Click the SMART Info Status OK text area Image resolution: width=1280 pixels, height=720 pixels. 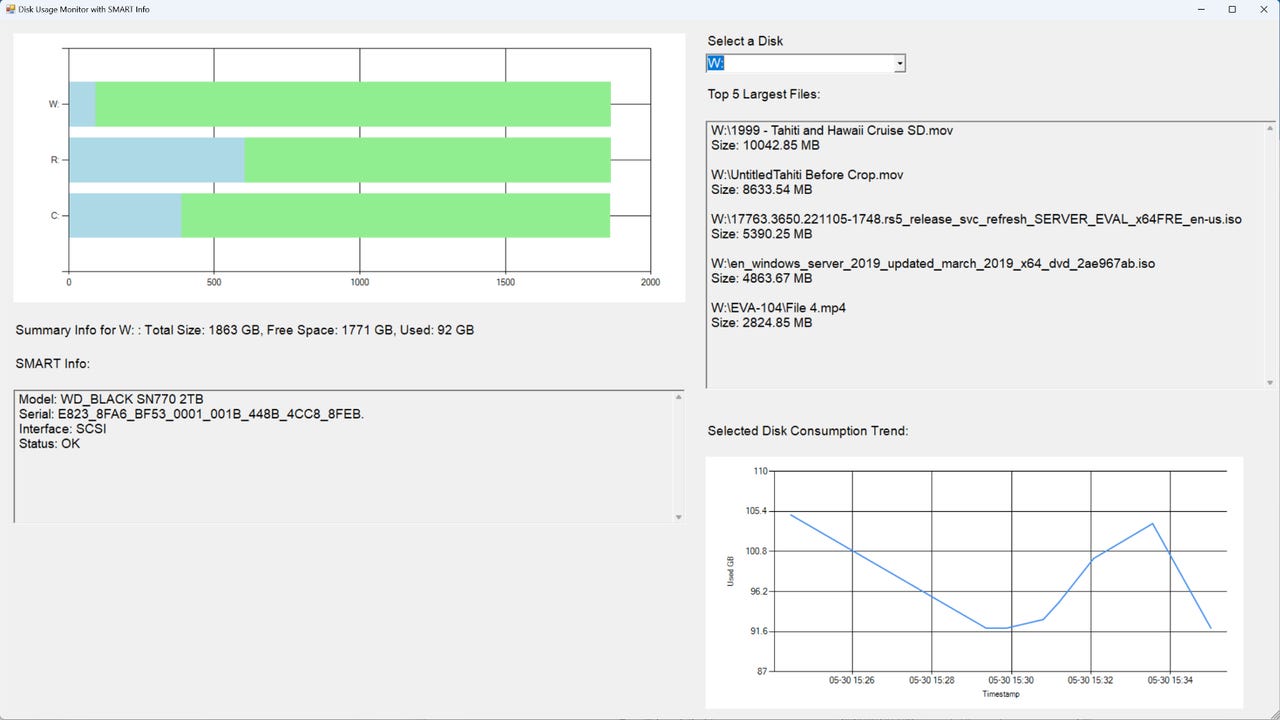tap(50, 443)
